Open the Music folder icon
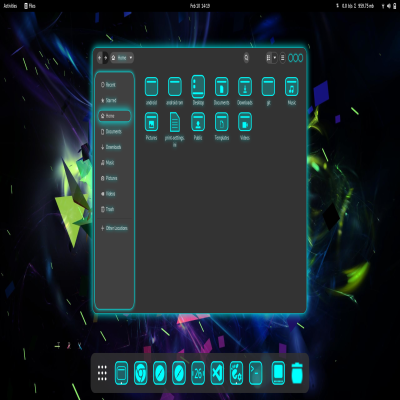400x400 pixels. click(292, 87)
